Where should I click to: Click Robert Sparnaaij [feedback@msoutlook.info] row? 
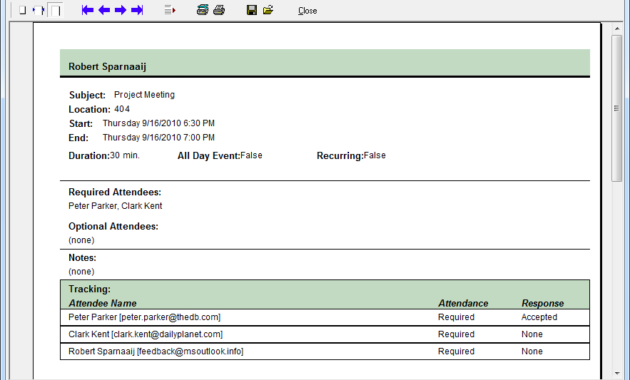pyautogui.click(x=325, y=351)
